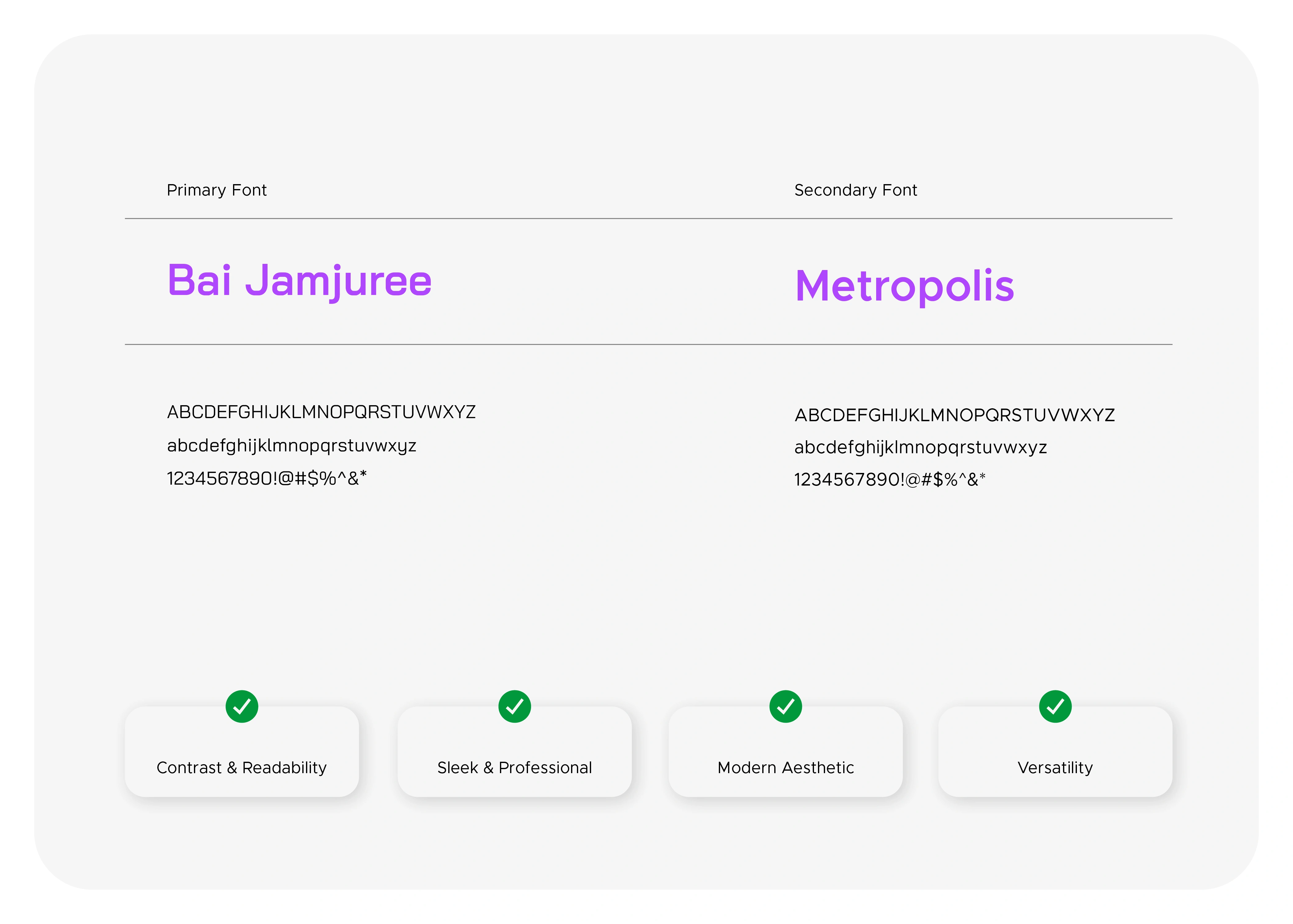This screenshot has width=1293, height=924.
Task: Click the green checkmark above Versatility
Action: tap(1055, 706)
